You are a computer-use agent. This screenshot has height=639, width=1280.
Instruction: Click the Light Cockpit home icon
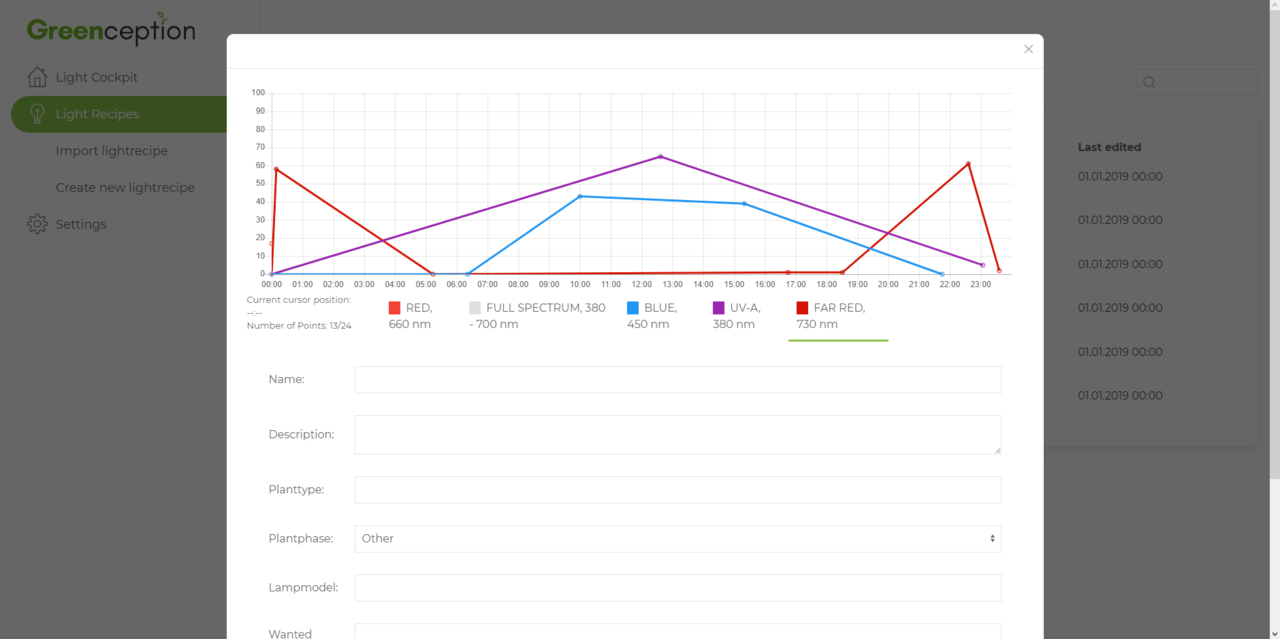coord(37,77)
